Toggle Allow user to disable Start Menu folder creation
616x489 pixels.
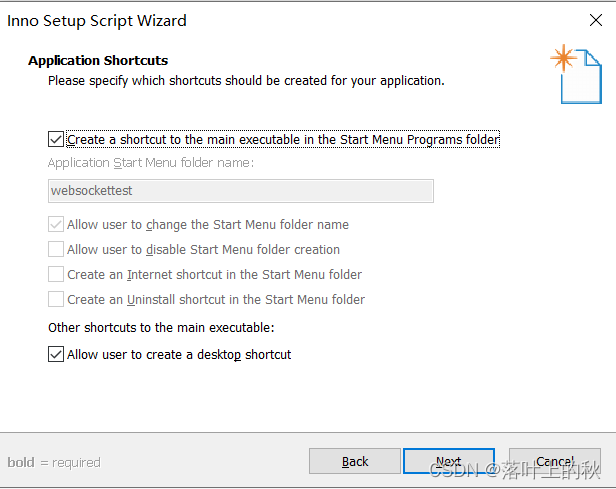56,249
